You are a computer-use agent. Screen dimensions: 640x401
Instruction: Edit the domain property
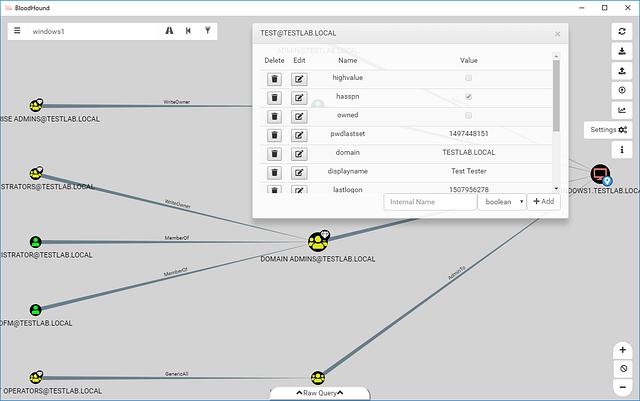299,154
